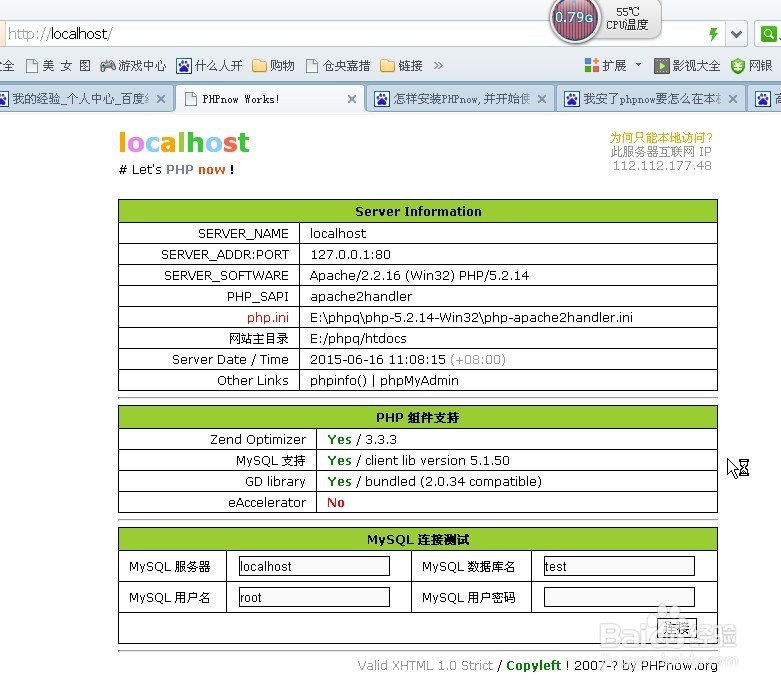
Task: Open the 链接 bookmarks folder
Action: click(x=401, y=66)
